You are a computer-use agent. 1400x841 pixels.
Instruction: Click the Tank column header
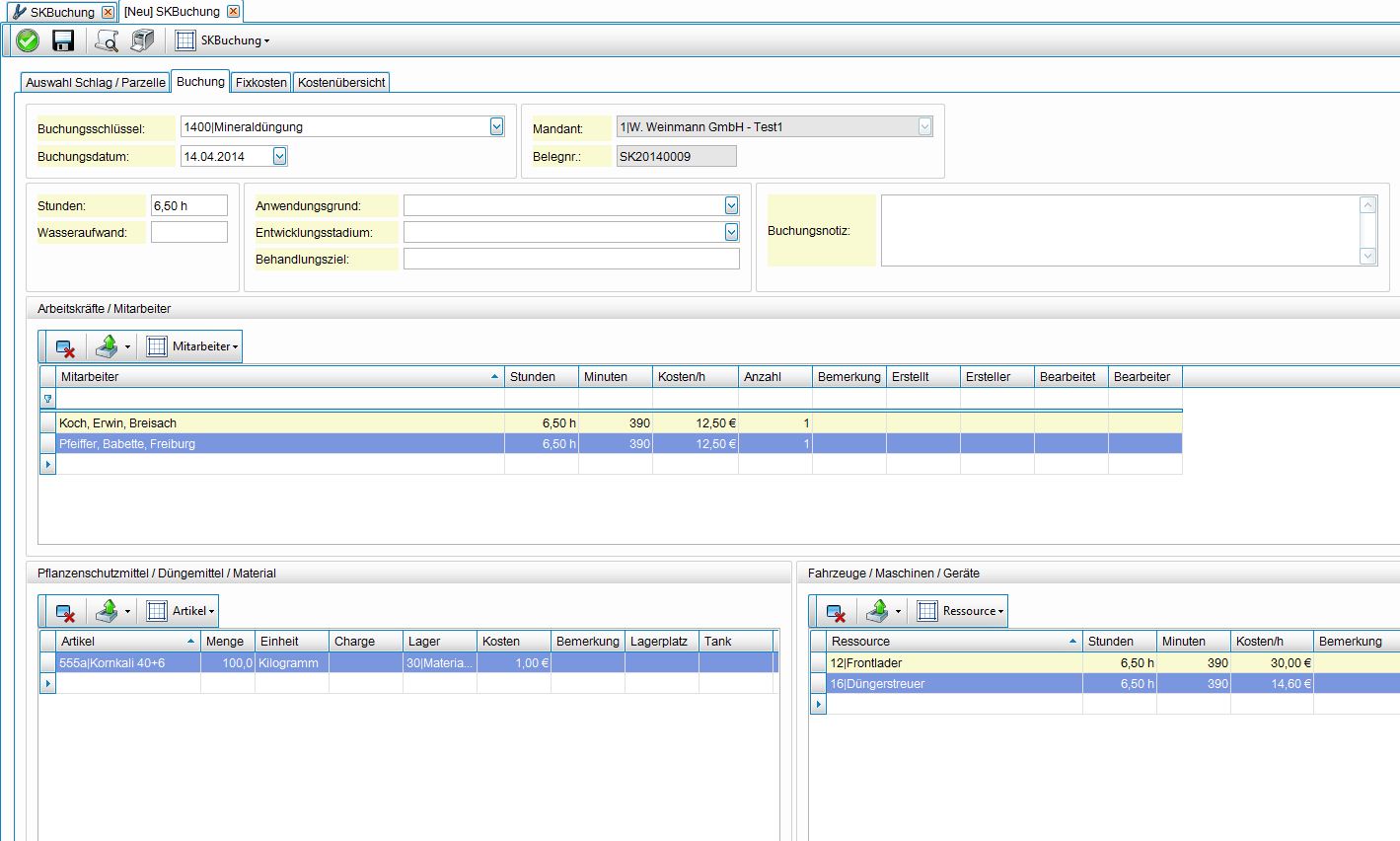click(x=735, y=641)
